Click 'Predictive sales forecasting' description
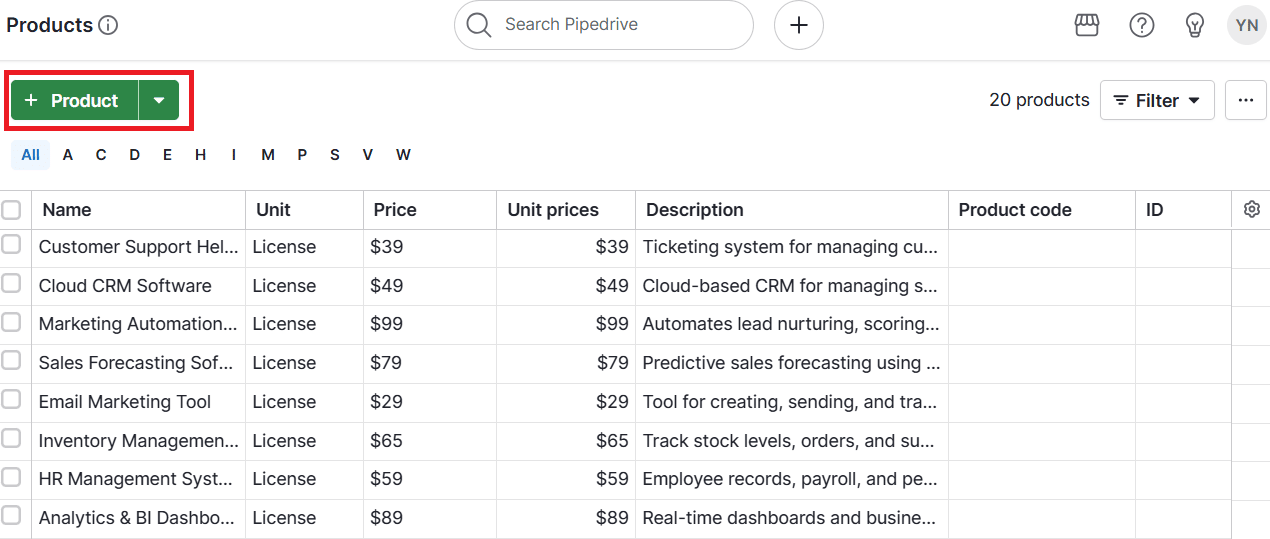 791,363
